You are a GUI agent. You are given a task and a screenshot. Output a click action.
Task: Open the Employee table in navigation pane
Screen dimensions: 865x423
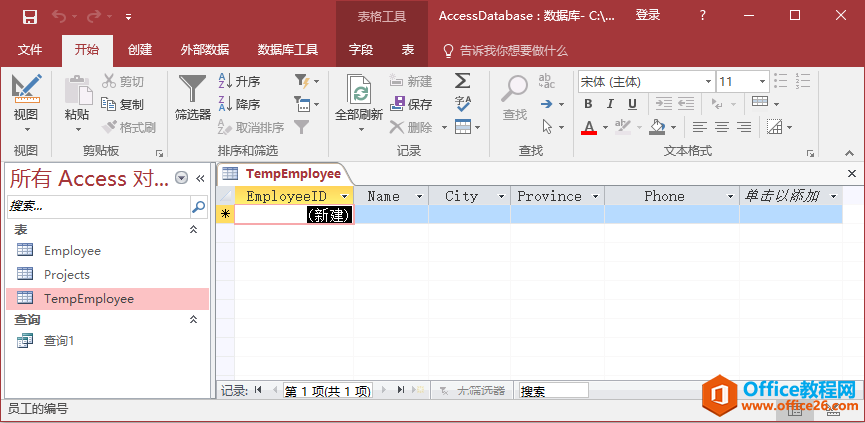(x=72, y=251)
